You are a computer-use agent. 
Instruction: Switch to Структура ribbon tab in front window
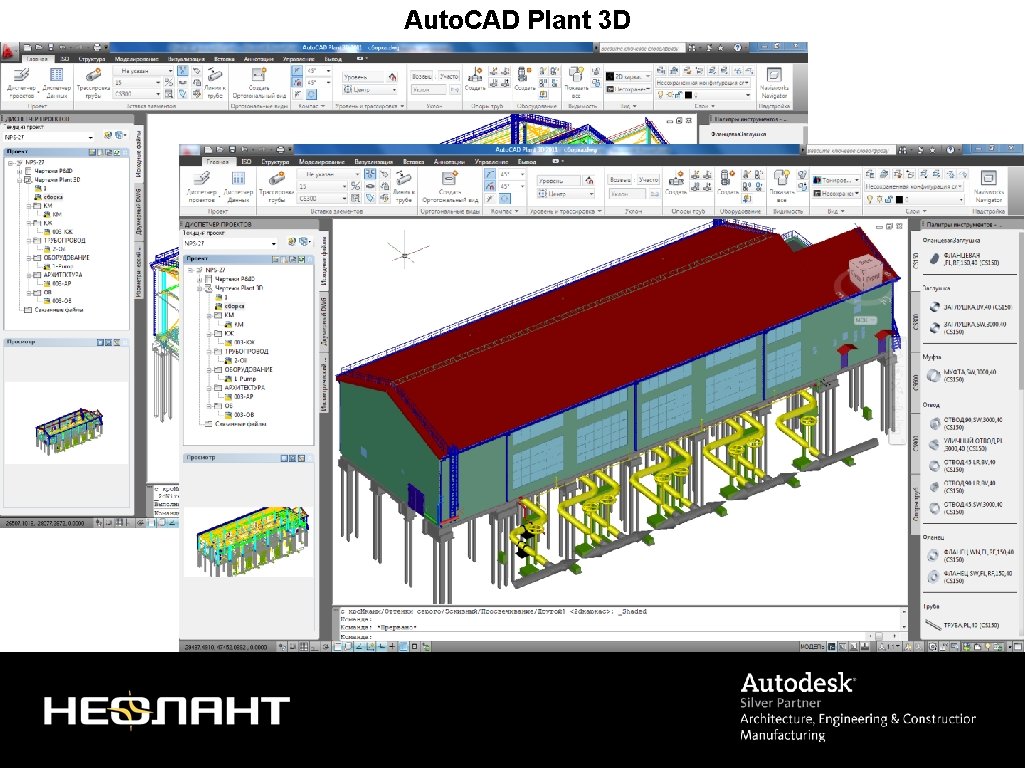tap(275, 161)
